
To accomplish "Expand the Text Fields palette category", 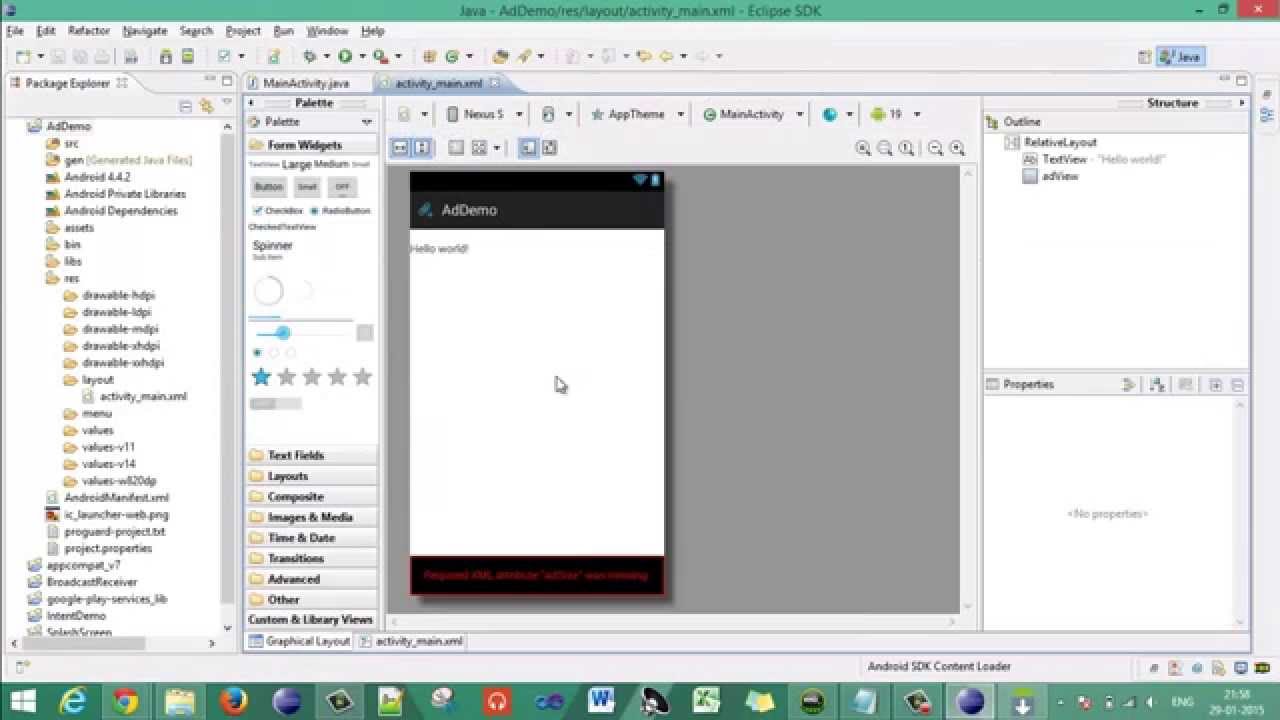I will pyautogui.click(x=311, y=455).
